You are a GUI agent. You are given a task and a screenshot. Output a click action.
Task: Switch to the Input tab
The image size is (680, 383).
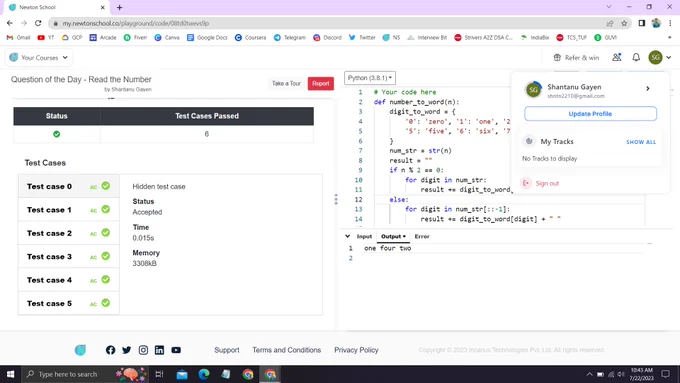[x=364, y=236]
